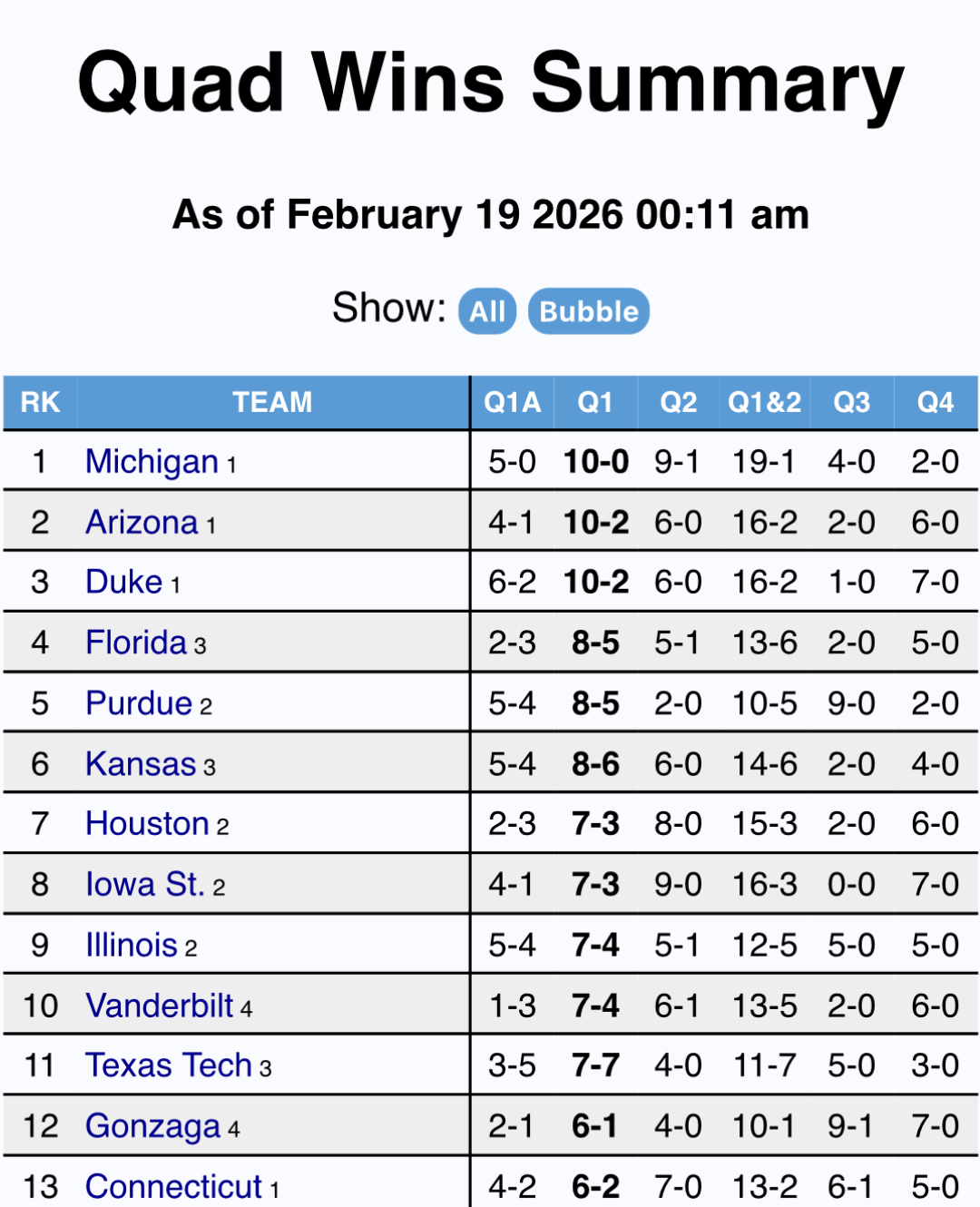Sort by the Q3 column header

pyautogui.click(x=851, y=402)
